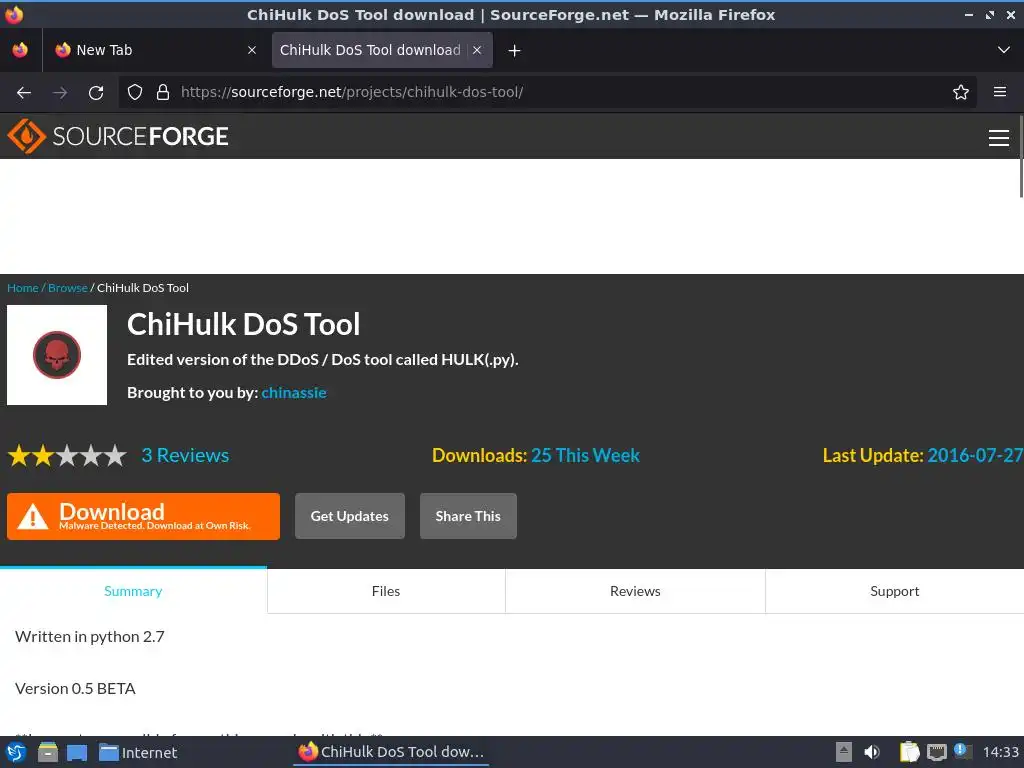Click the Firefox window menu icon

(x=14, y=14)
